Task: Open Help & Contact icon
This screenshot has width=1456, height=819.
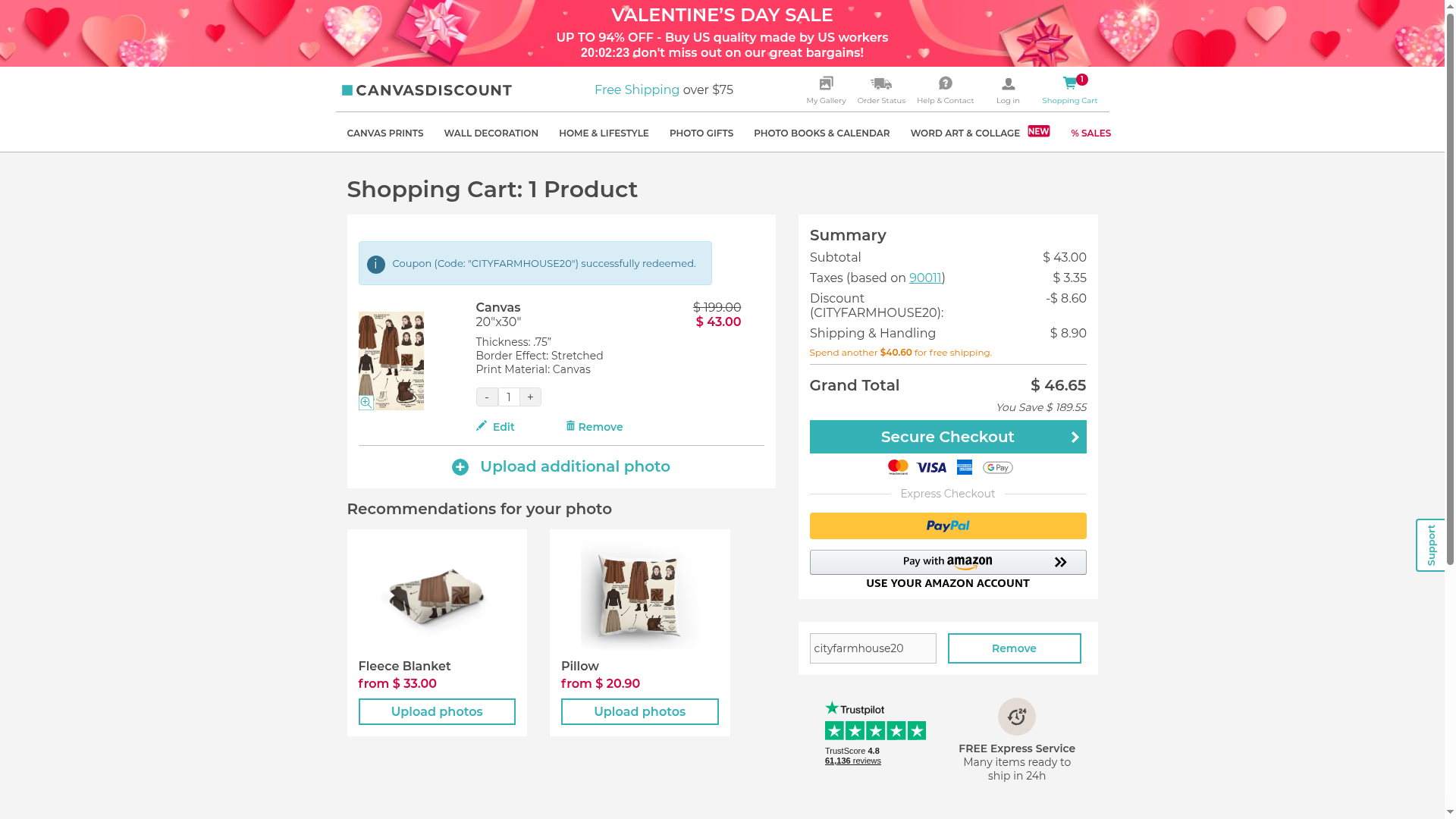Action: click(x=945, y=83)
